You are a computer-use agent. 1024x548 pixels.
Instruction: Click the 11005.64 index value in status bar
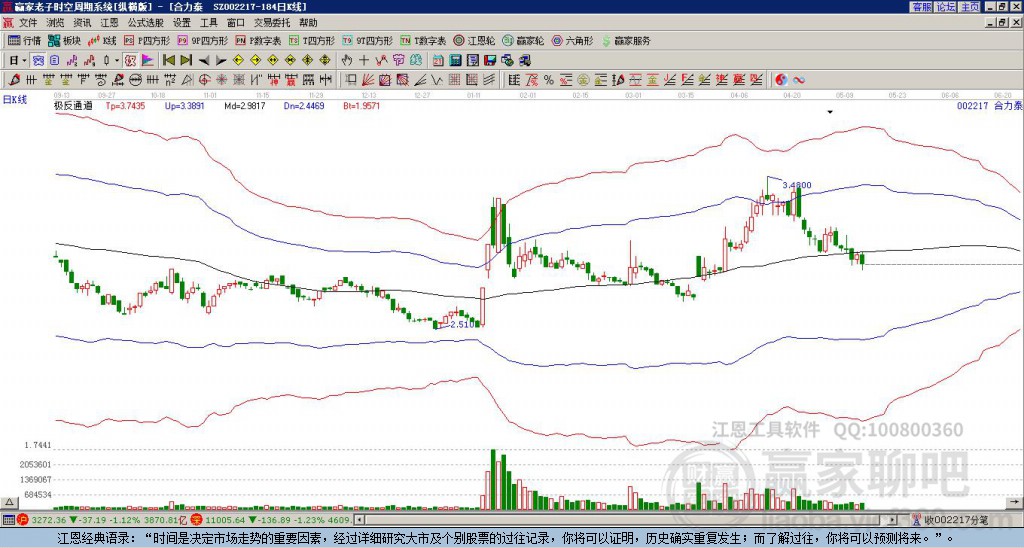click(x=224, y=520)
